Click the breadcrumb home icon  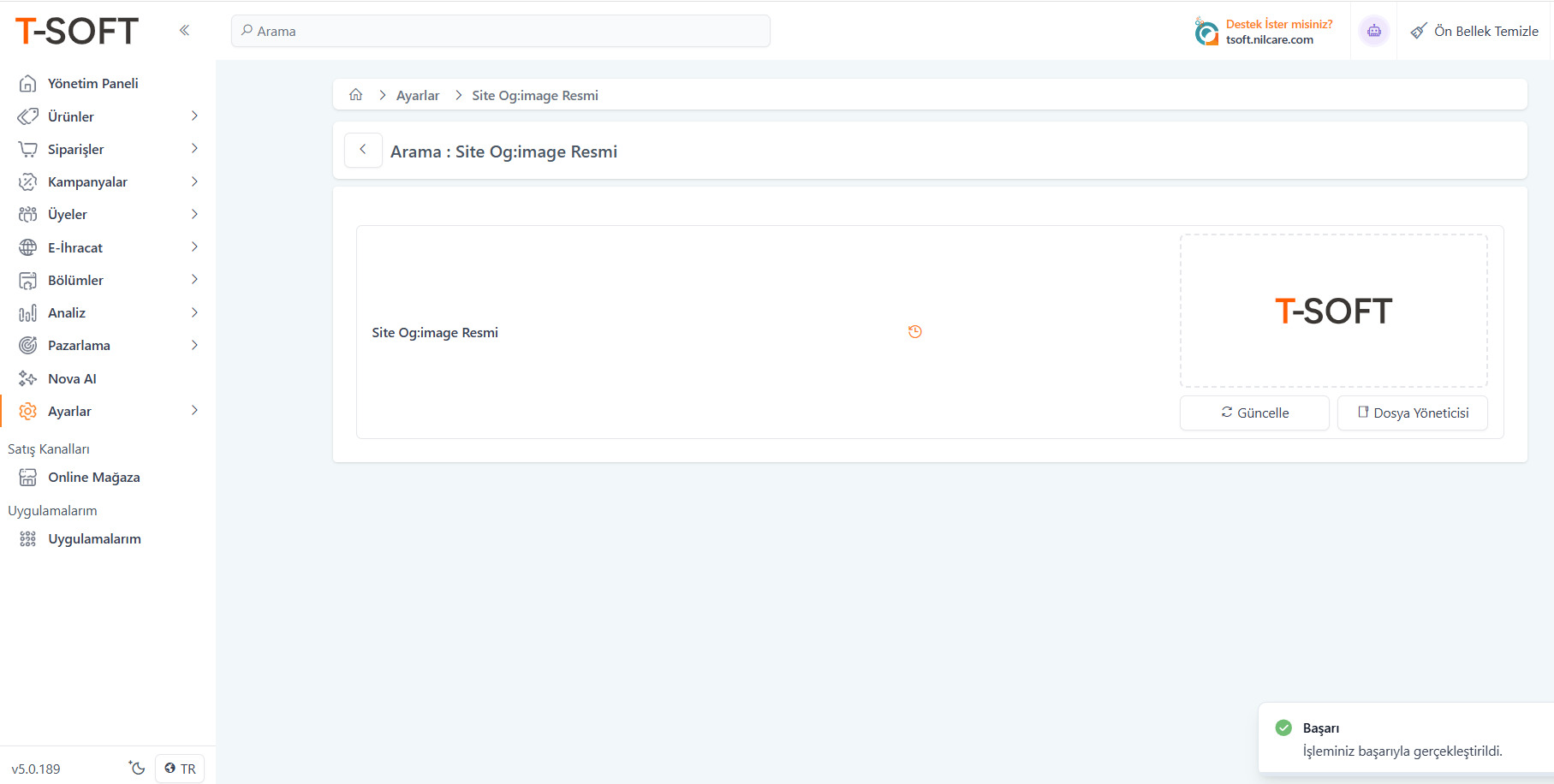pos(356,94)
